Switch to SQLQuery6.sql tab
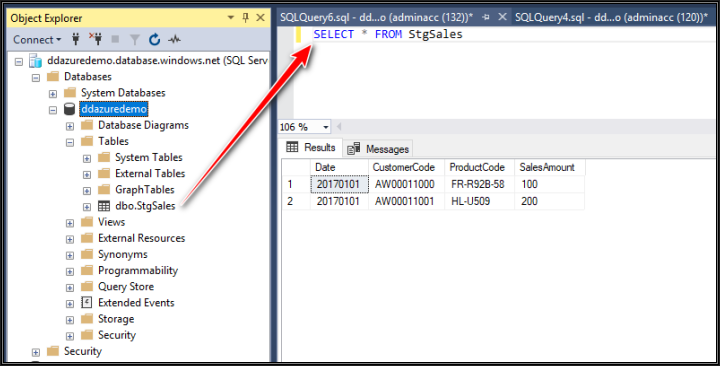Image resolution: width=720 pixels, height=366 pixels. coord(377,17)
